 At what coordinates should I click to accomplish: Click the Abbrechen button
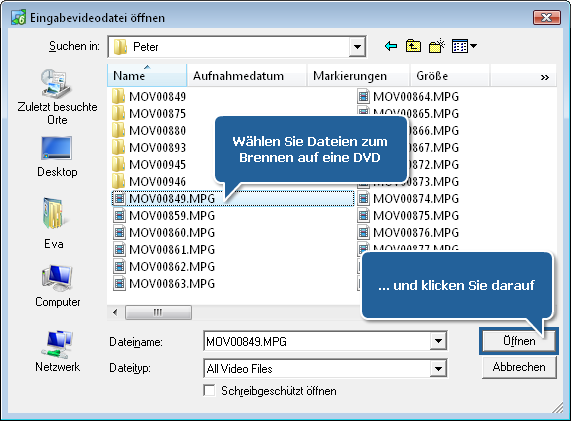coord(519,367)
